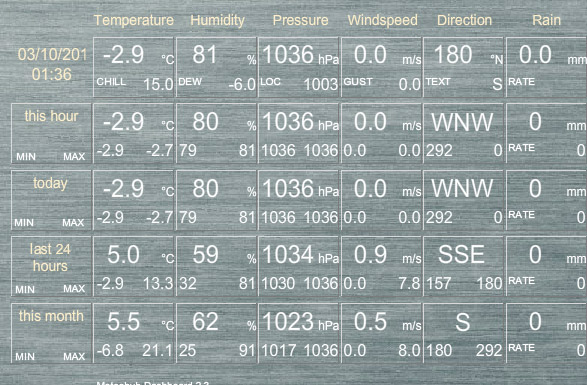
Task: Click last 24 hours pressure 1034
Action: (288, 255)
